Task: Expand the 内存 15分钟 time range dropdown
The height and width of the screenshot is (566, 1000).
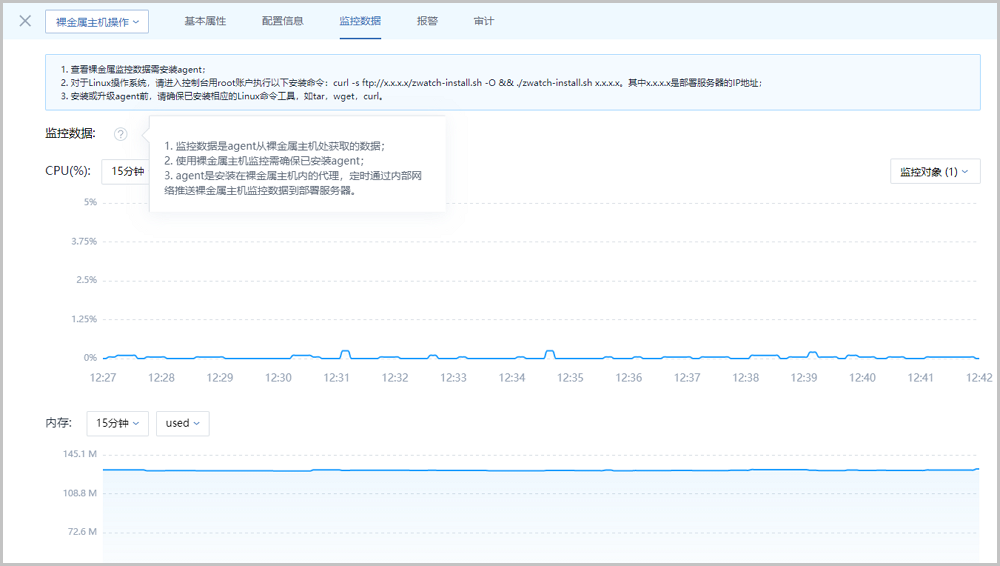Action: (x=118, y=423)
